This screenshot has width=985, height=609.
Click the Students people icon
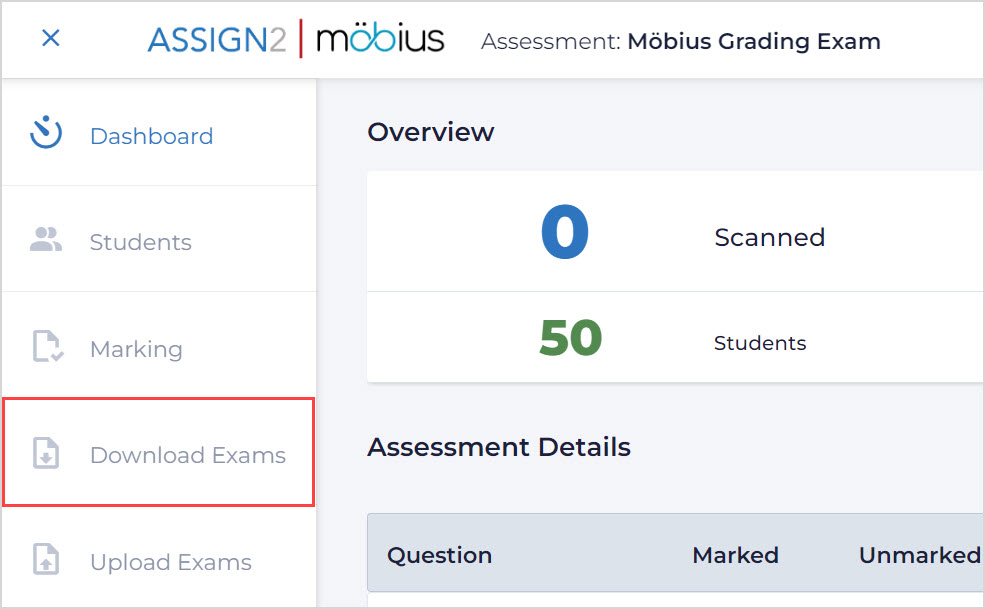pyautogui.click(x=46, y=240)
